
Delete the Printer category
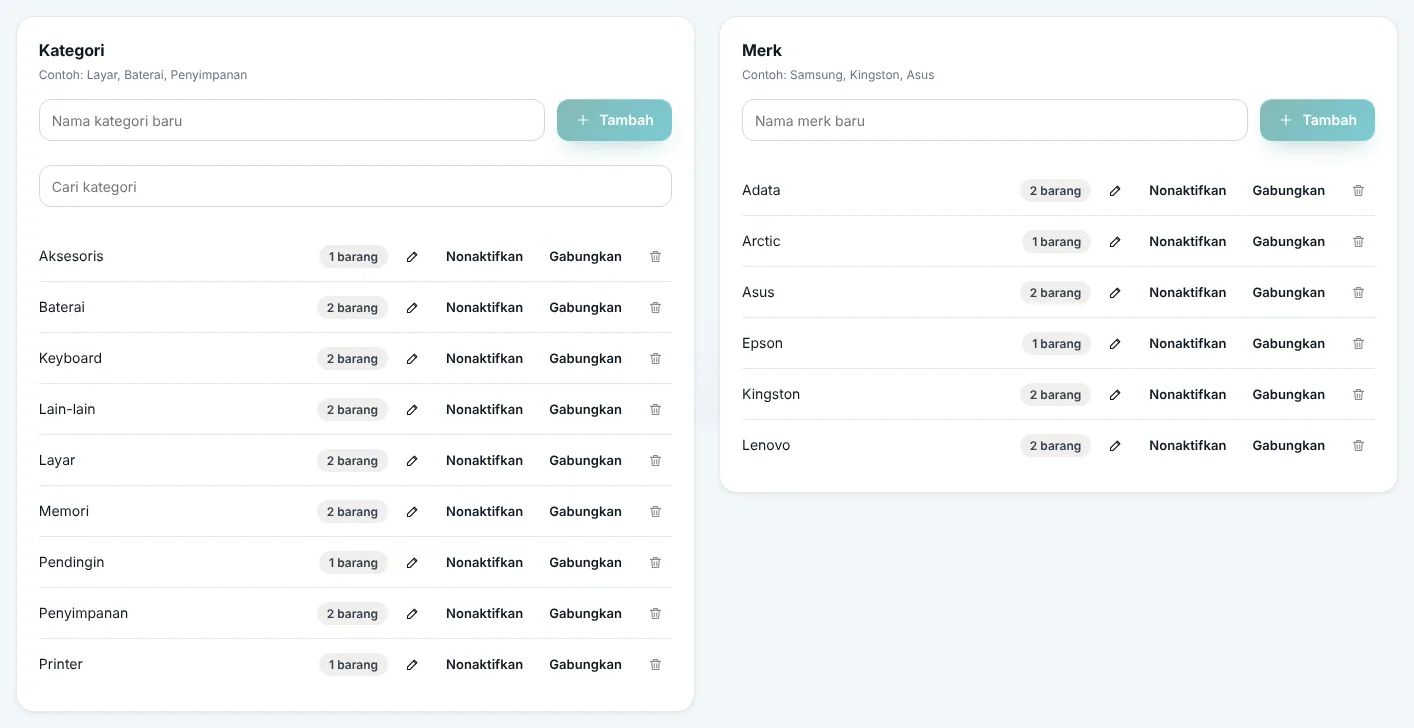click(x=656, y=665)
